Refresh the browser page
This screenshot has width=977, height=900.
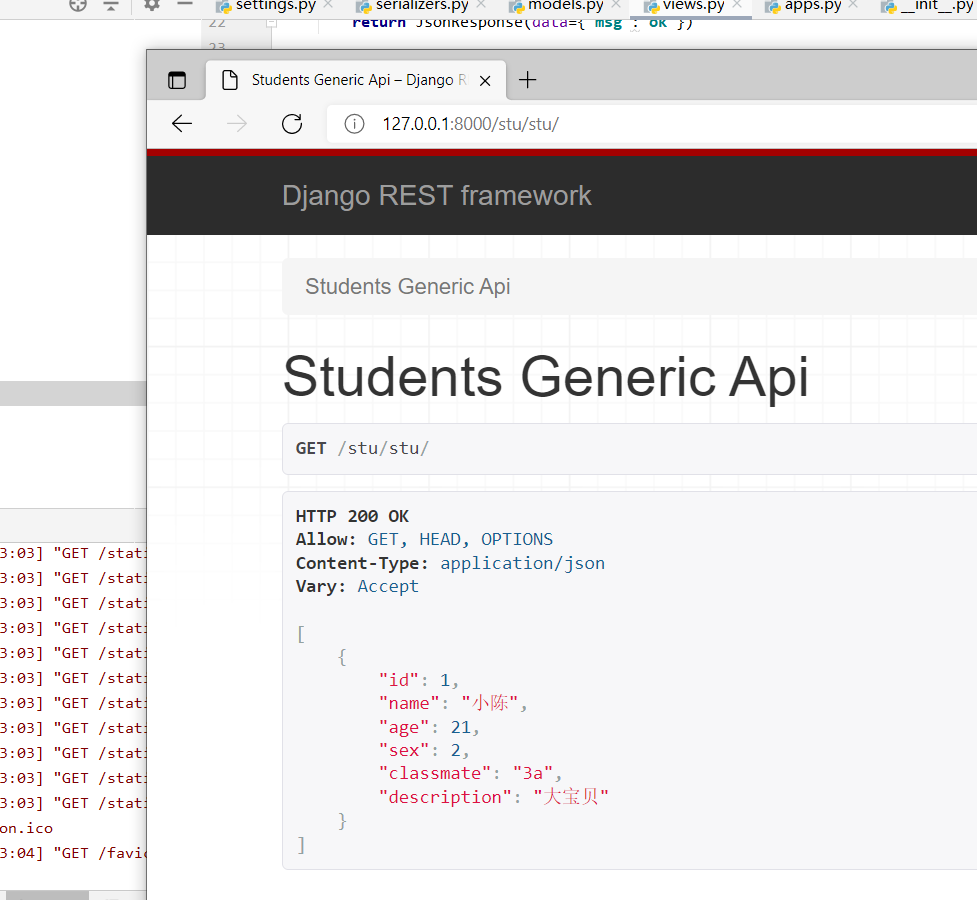point(292,124)
